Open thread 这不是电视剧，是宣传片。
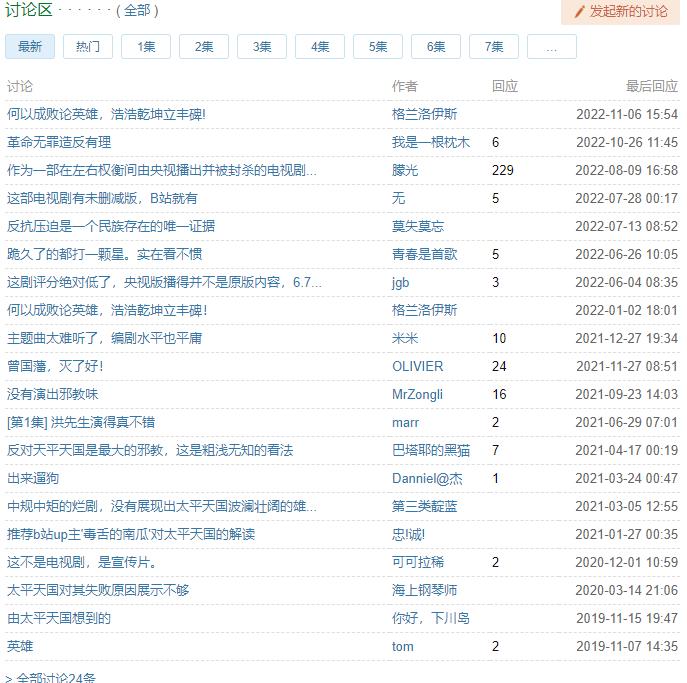687x683 pixels. pos(82,563)
